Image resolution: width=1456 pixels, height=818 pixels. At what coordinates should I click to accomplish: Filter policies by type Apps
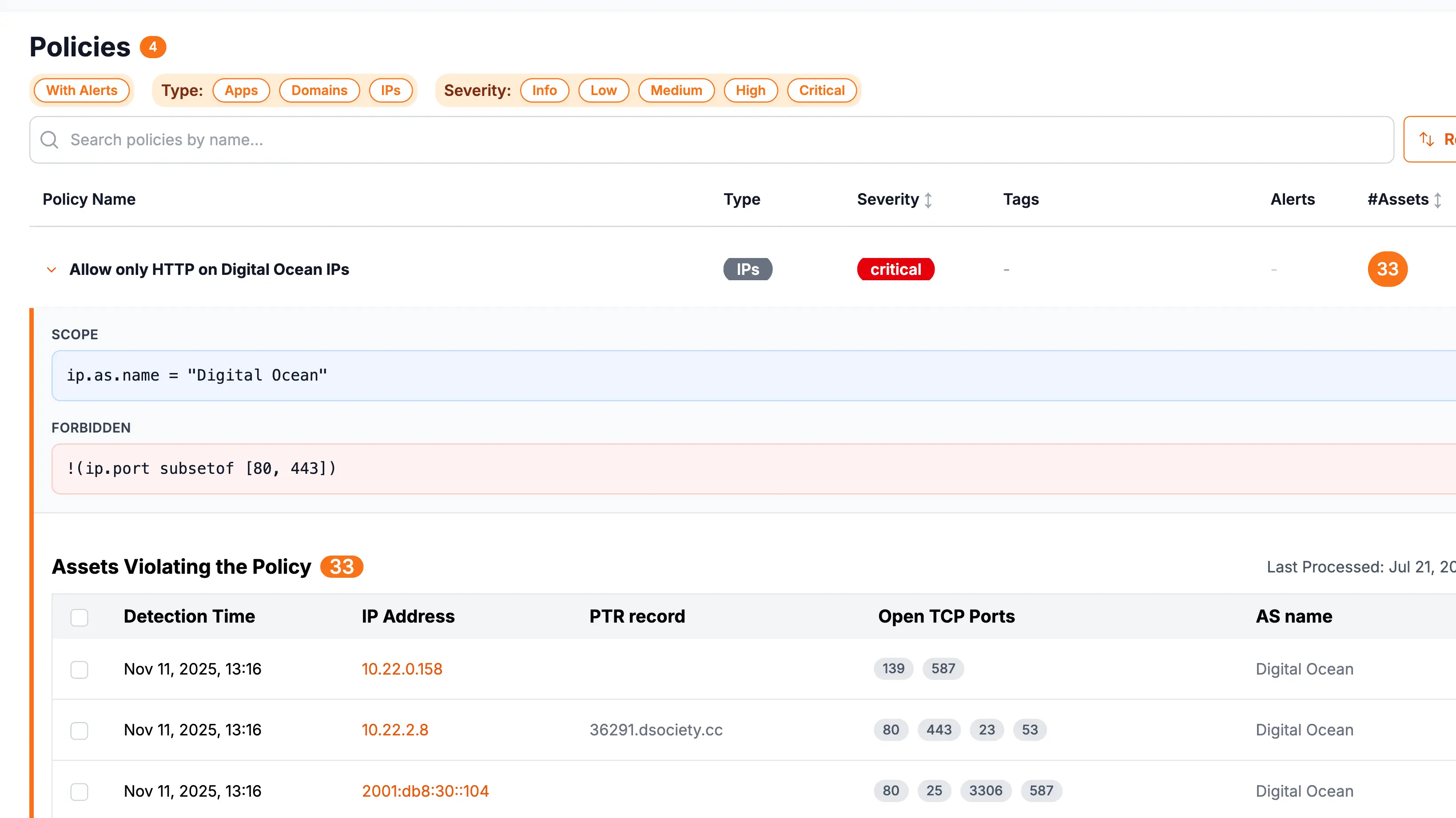(x=241, y=91)
